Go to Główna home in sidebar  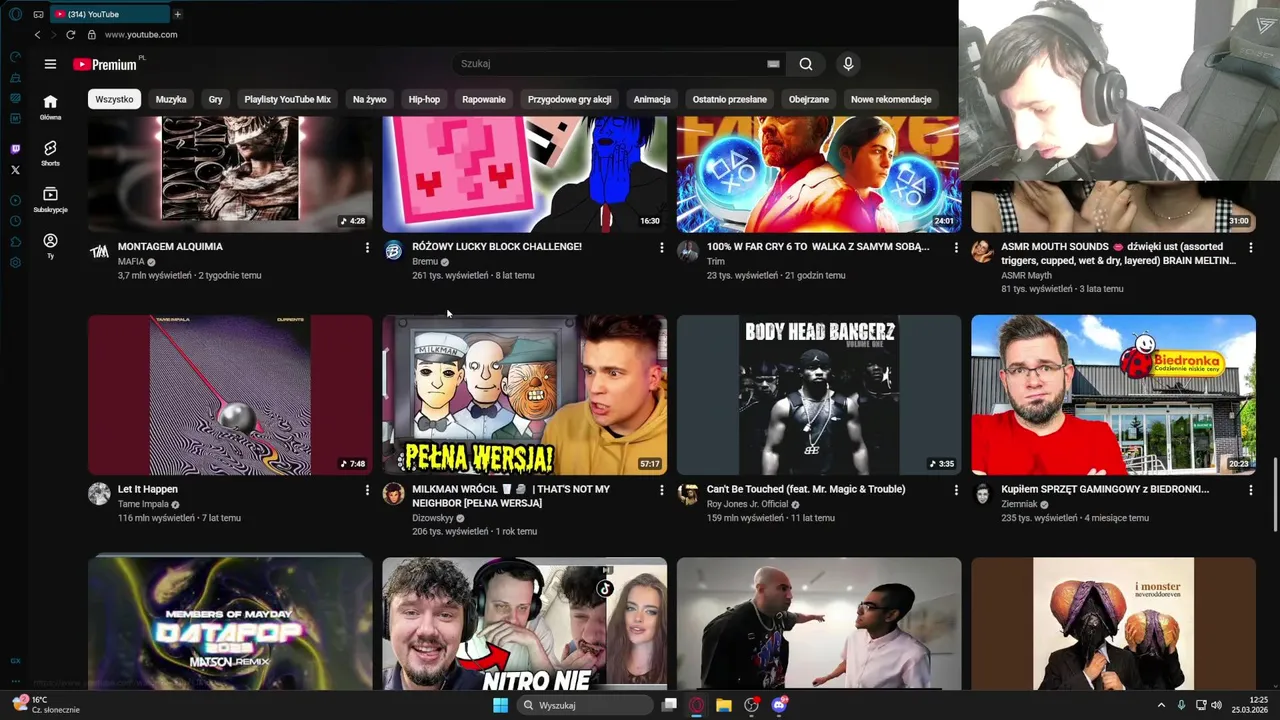coord(50,107)
